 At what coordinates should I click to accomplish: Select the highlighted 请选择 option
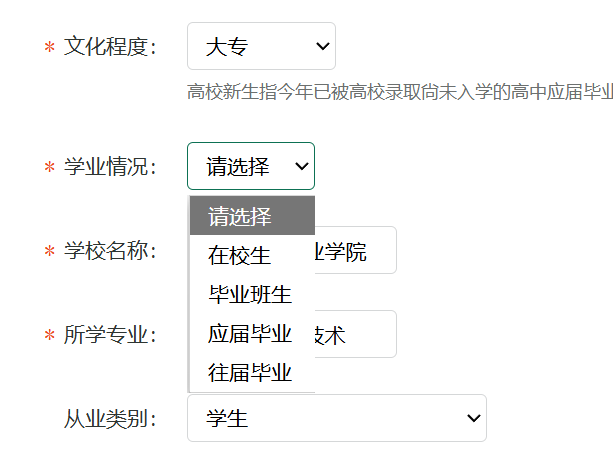coord(252,216)
